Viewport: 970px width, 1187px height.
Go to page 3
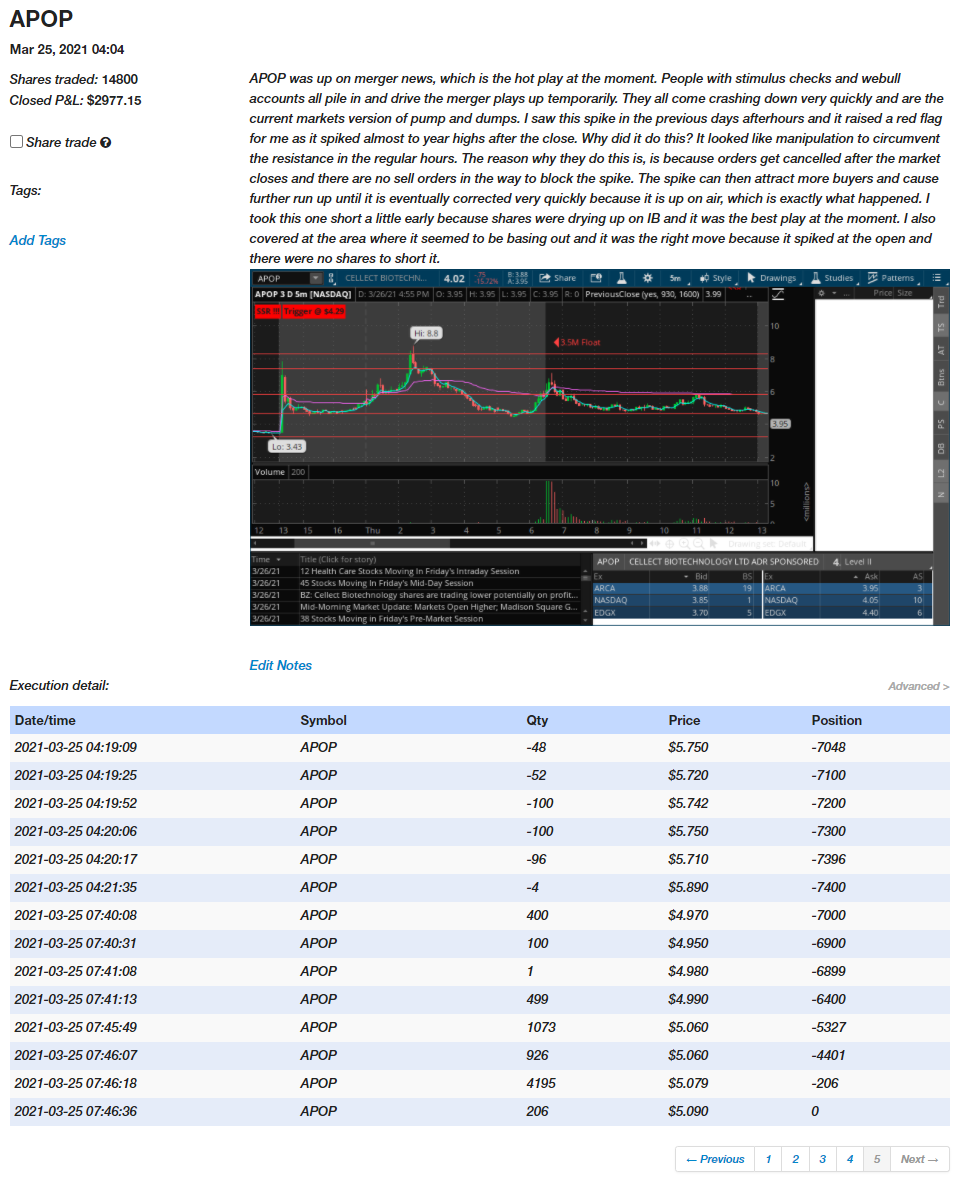(x=822, y=1159)
